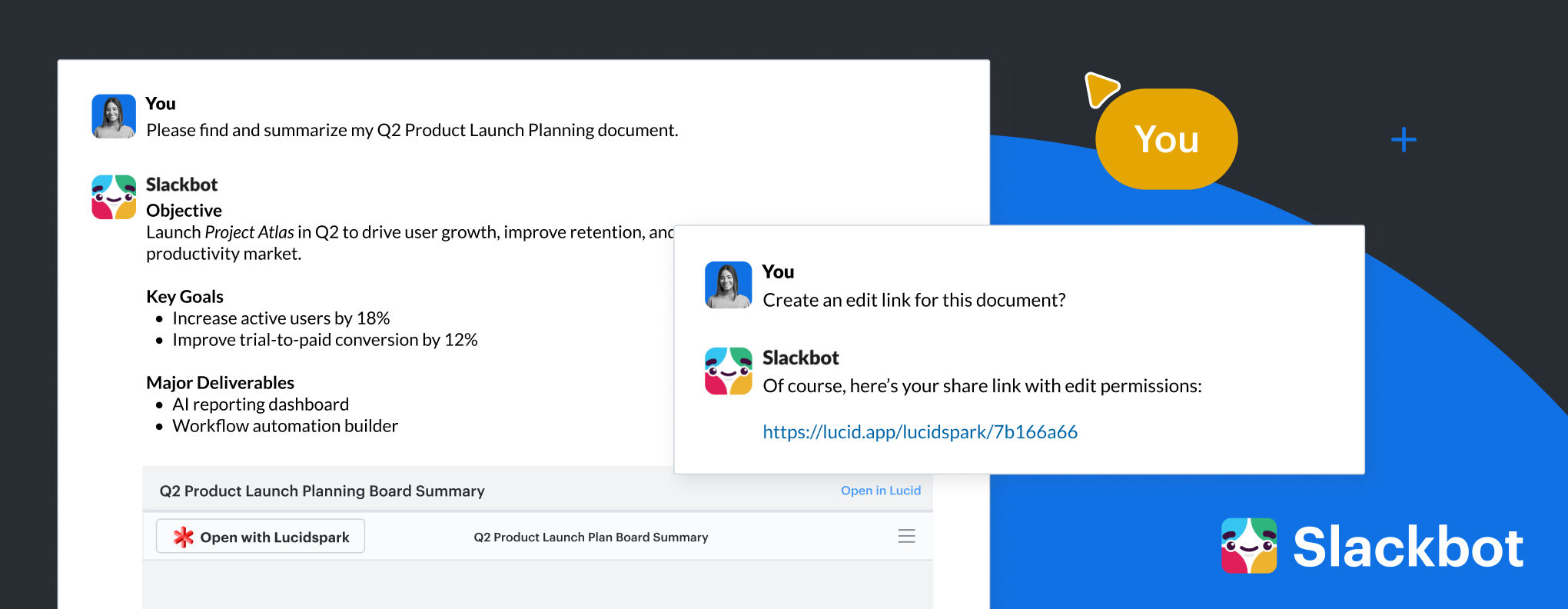Click the "Slackbot" name above the Objective heading

(182, 185)
